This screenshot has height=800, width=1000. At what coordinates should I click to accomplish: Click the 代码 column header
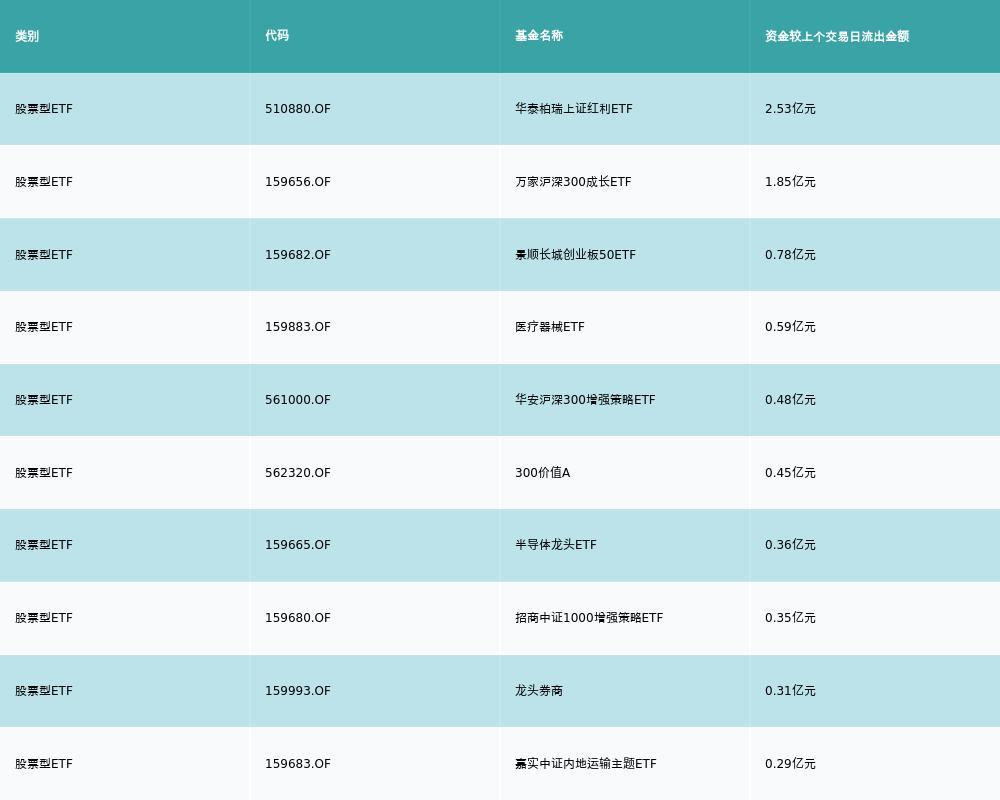277,36
